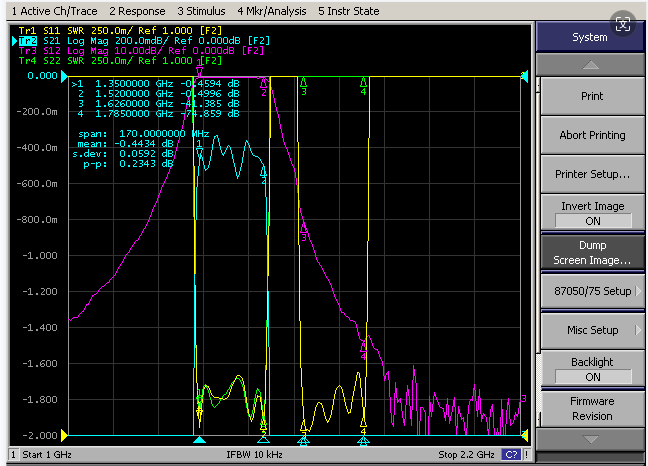Click the yellow reference triangle at bottom left
648x466 pixels.
click(x=64, y=435)
